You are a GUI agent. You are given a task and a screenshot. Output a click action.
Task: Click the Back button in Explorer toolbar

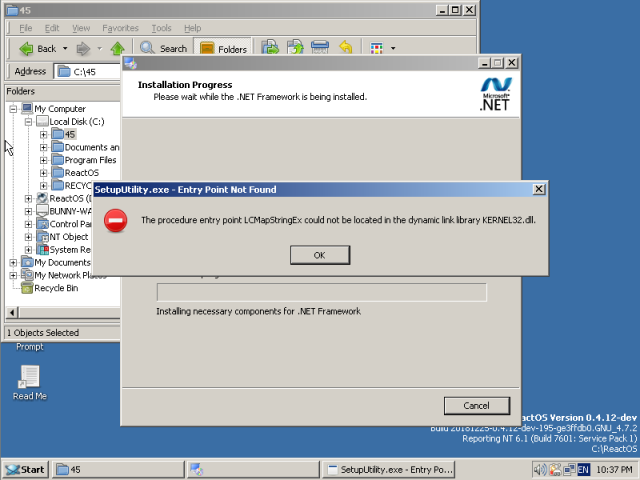pos(38,49)
